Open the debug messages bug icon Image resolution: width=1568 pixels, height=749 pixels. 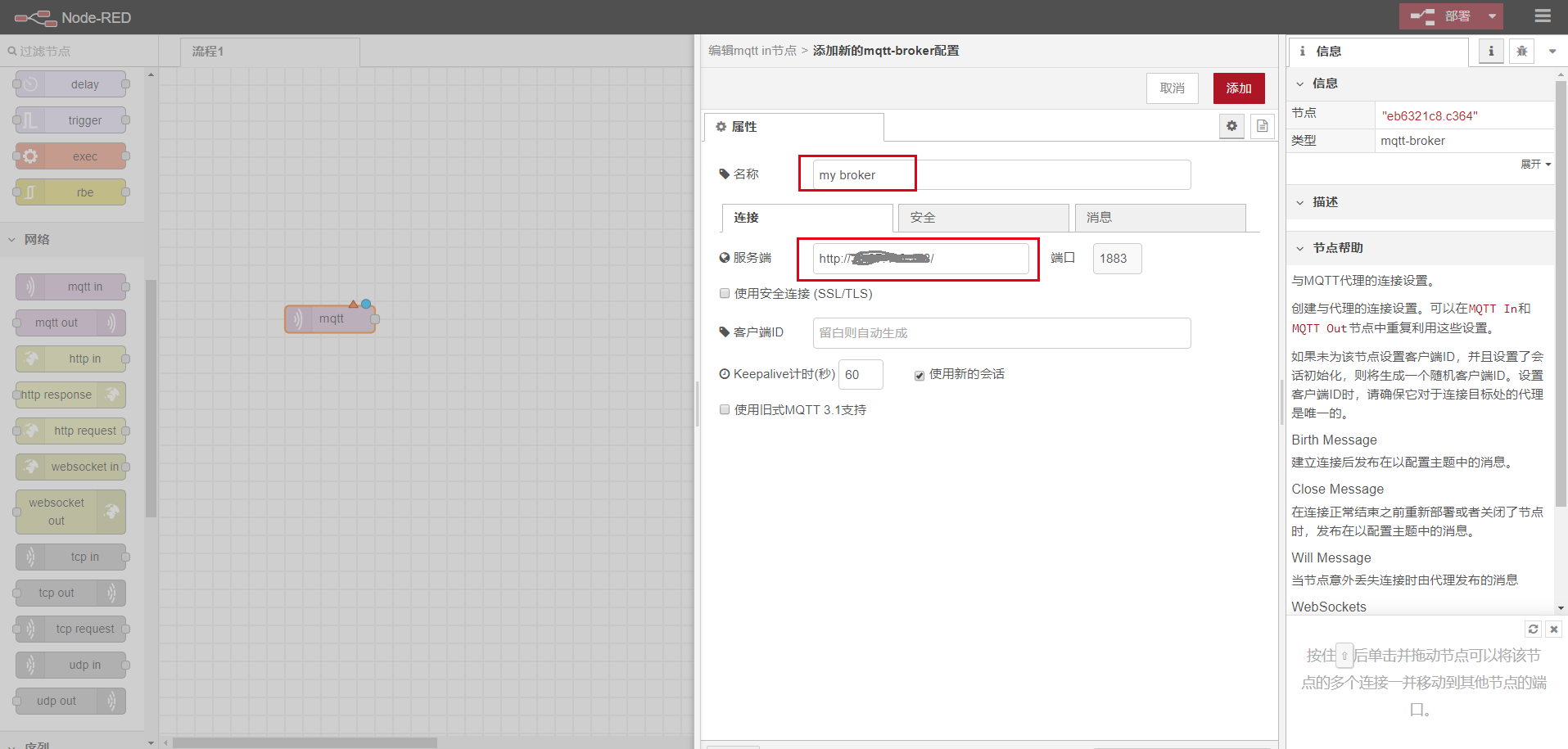[1522, 51]
